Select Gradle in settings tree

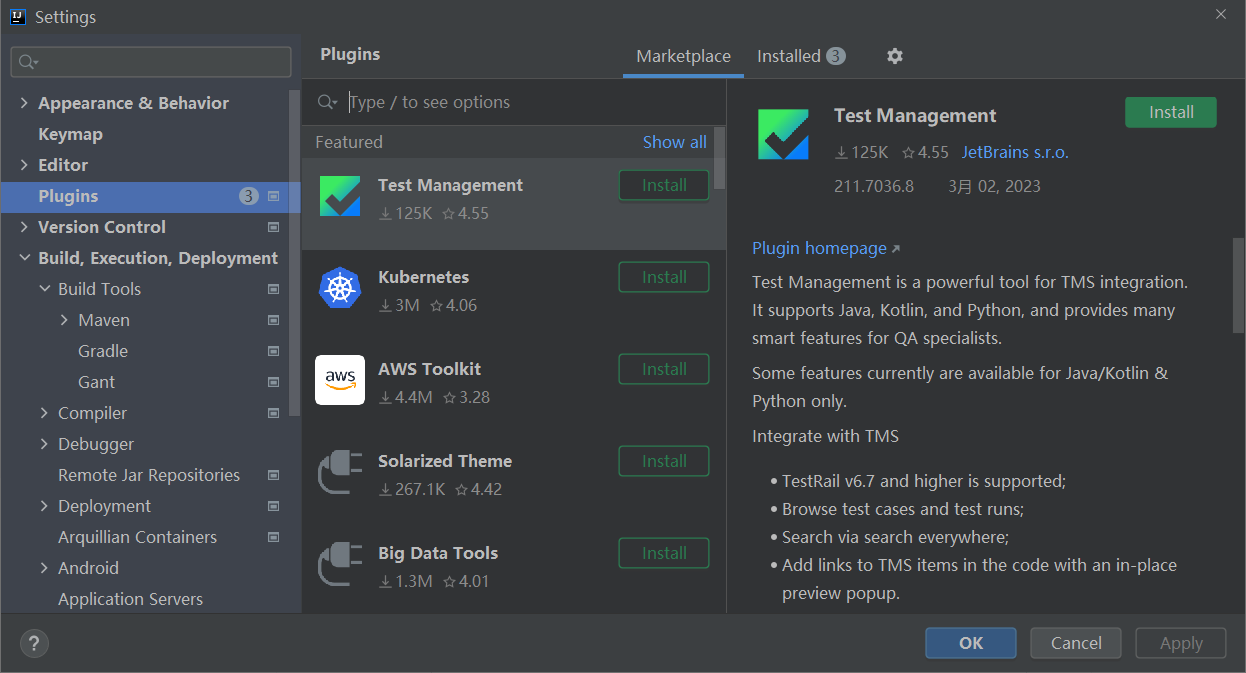(103, 351)
